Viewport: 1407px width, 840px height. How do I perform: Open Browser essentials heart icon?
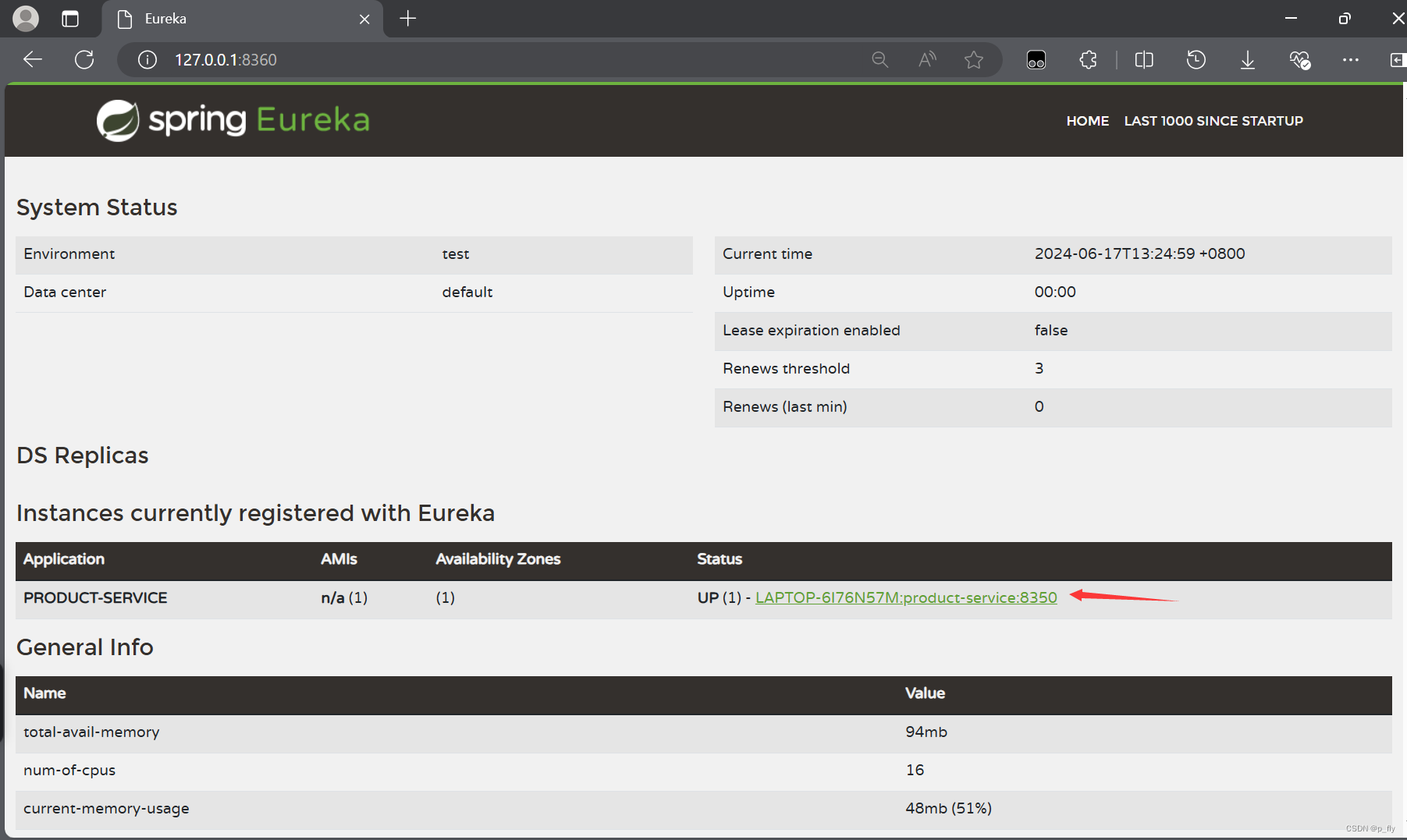(x=1299, y=59)
